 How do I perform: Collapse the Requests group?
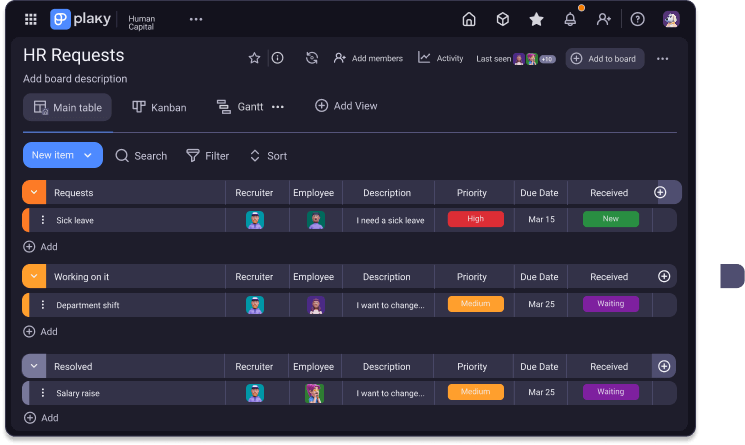tap(34, 193)
